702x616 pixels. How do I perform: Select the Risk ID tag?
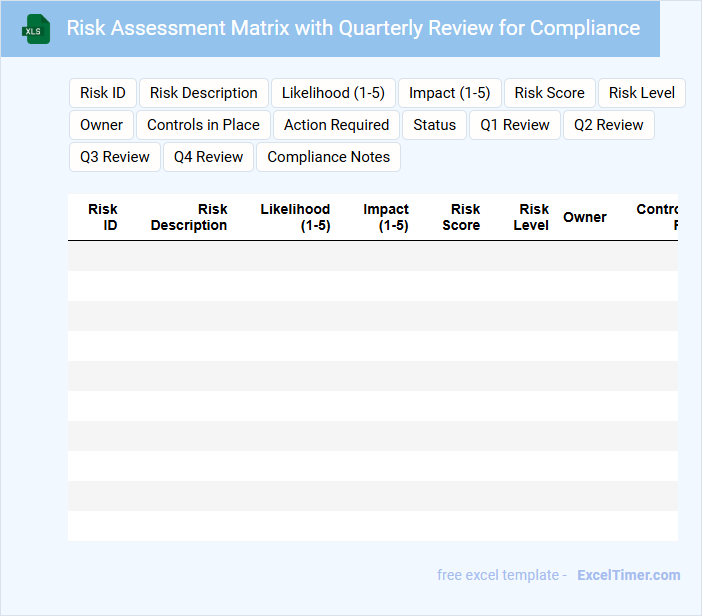pyautogui.click(x=103, y=93)
